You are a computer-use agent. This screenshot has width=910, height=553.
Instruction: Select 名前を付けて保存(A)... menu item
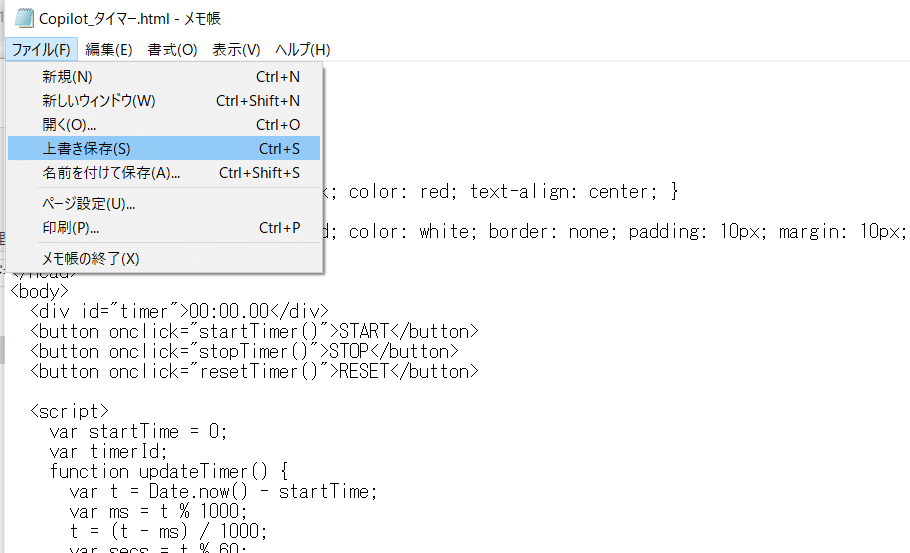(164, 173)
